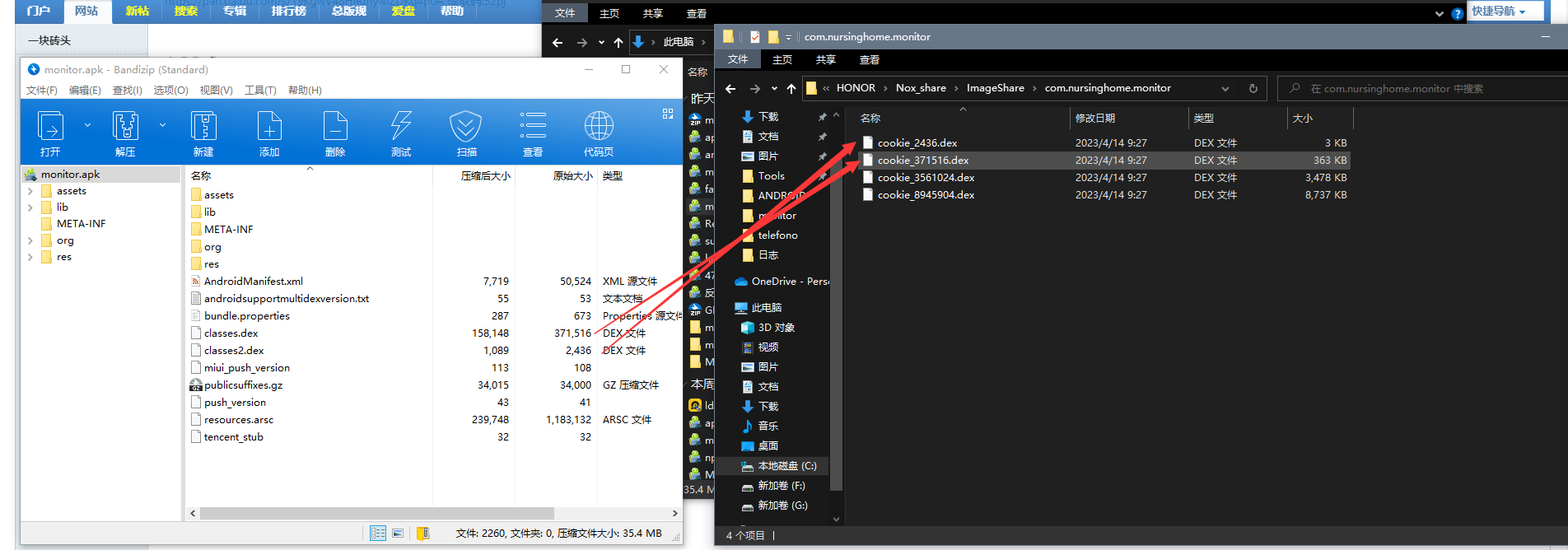The height and width of the screenshot is (550, 1568).
Task: Select resources.arsc in the archive list
Action: [239, 420]
